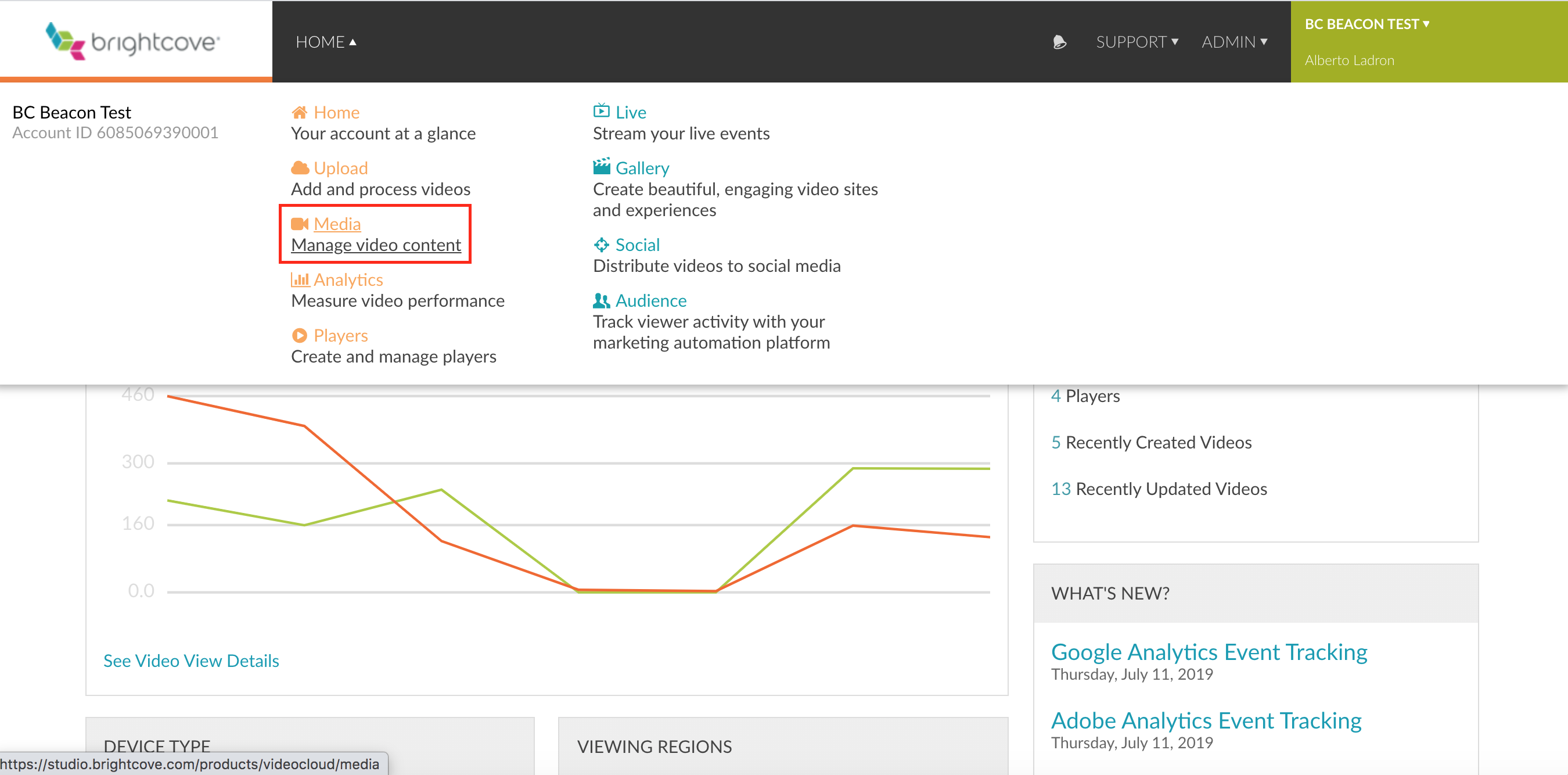Collapse the HOME navigation dropdown
1568x775 pixels.
click(326, 42)
